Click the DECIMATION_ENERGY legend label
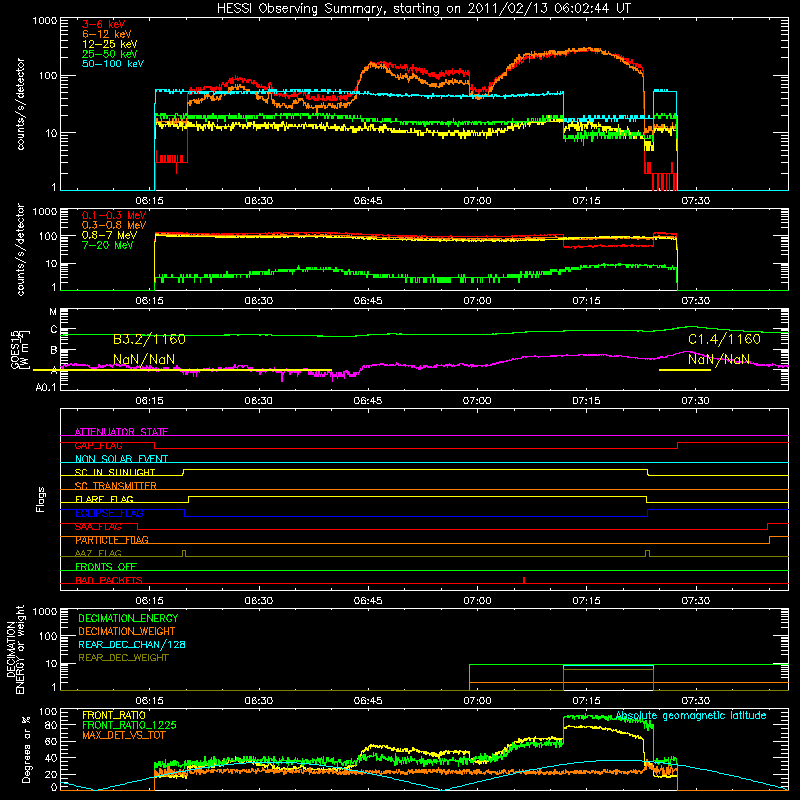The image size is (800, 800). [x=128, y=618]
